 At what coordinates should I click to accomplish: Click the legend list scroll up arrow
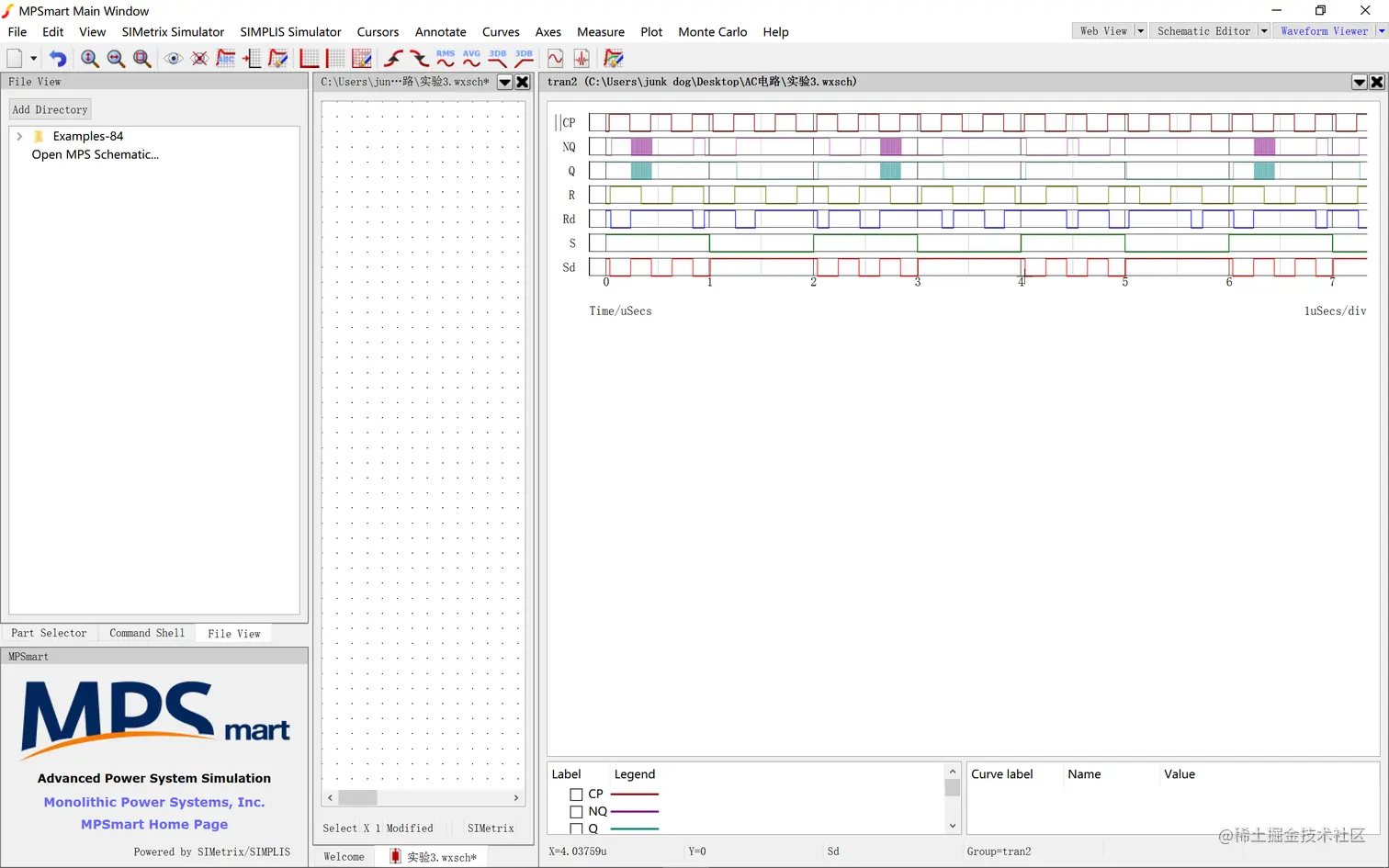click(x=953, y=772)
